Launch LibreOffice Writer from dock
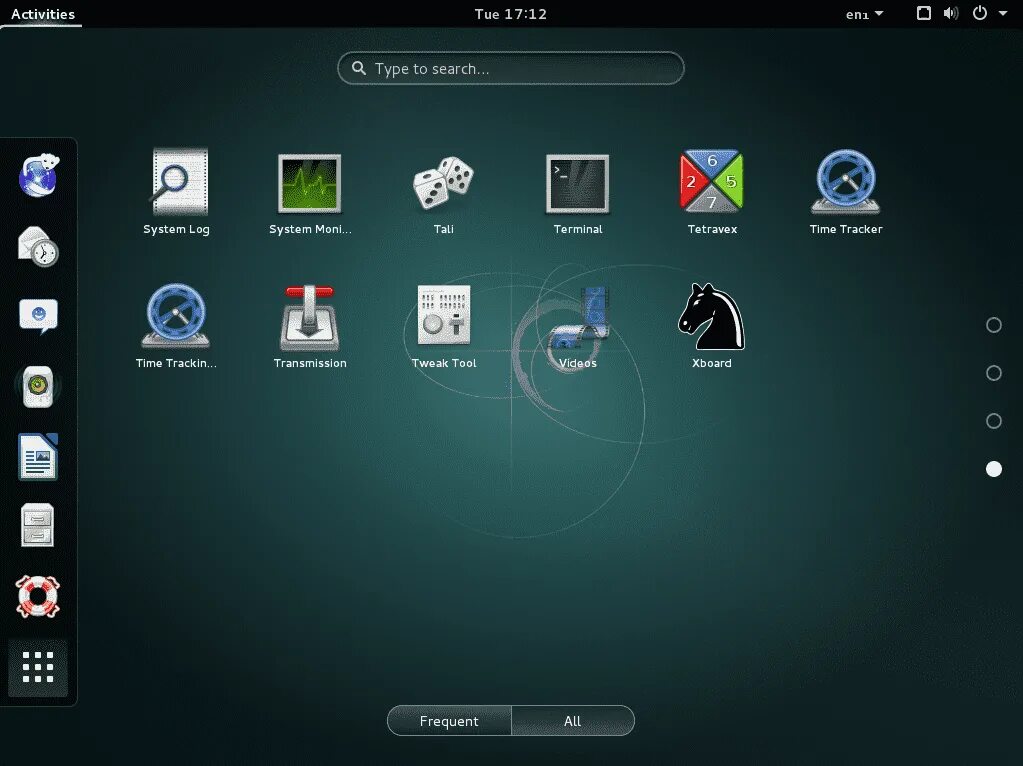The height and width of the screenshot is (766, 1023). pyautogui.click(x=38, y=457)
